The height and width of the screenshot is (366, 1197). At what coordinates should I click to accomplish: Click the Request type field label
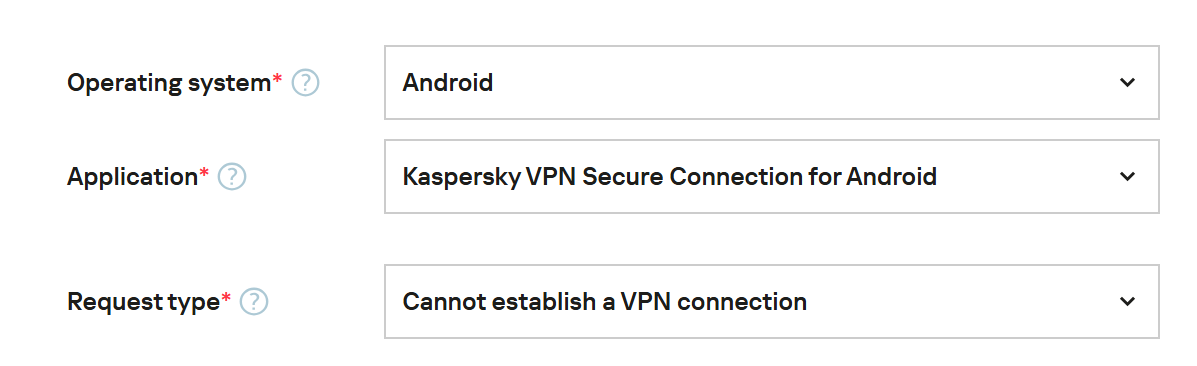click(144, 303)
